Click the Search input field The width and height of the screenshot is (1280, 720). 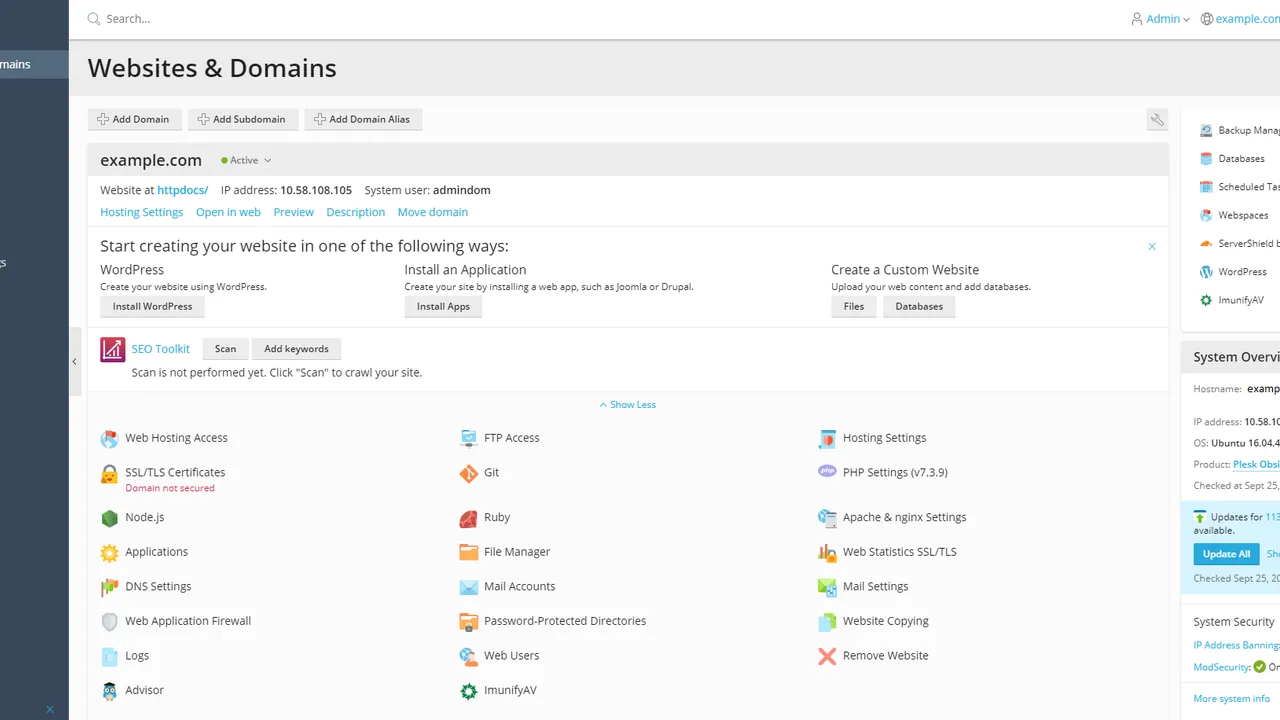600,19
